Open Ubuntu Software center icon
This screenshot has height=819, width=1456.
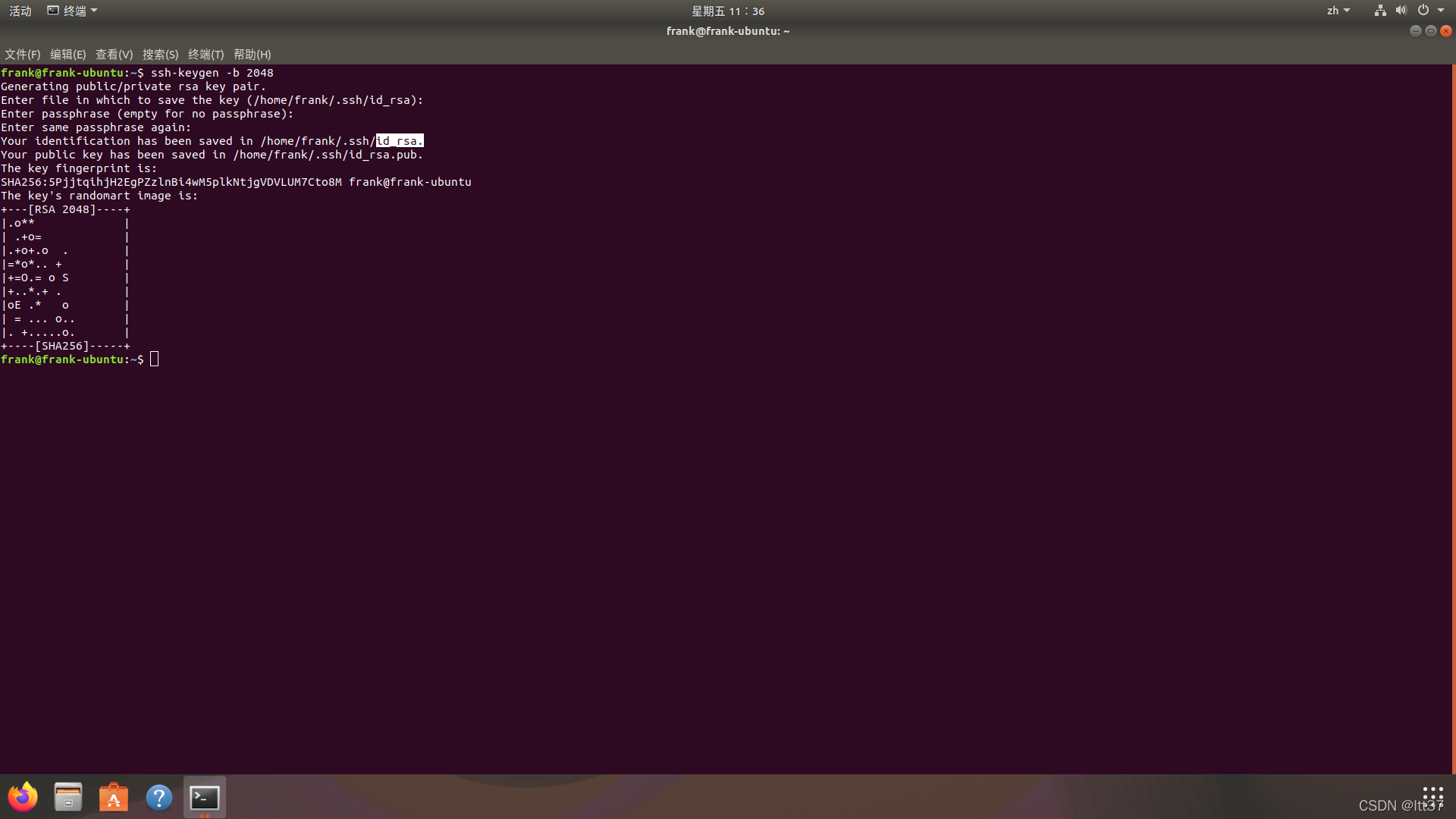click(x=114, y=797)
